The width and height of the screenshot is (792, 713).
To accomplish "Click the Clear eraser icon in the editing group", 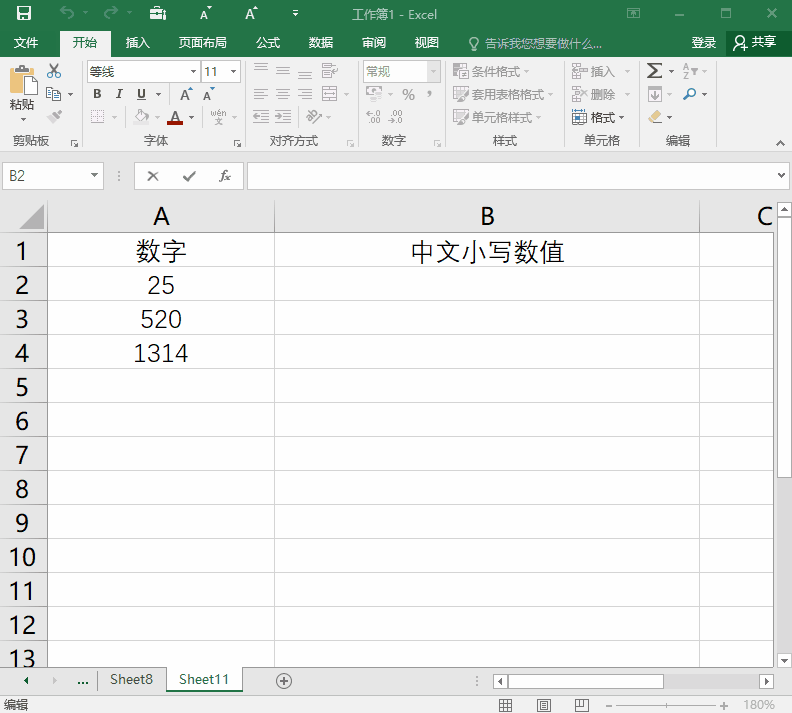I will pyautogui.click(x=655, y=117).
